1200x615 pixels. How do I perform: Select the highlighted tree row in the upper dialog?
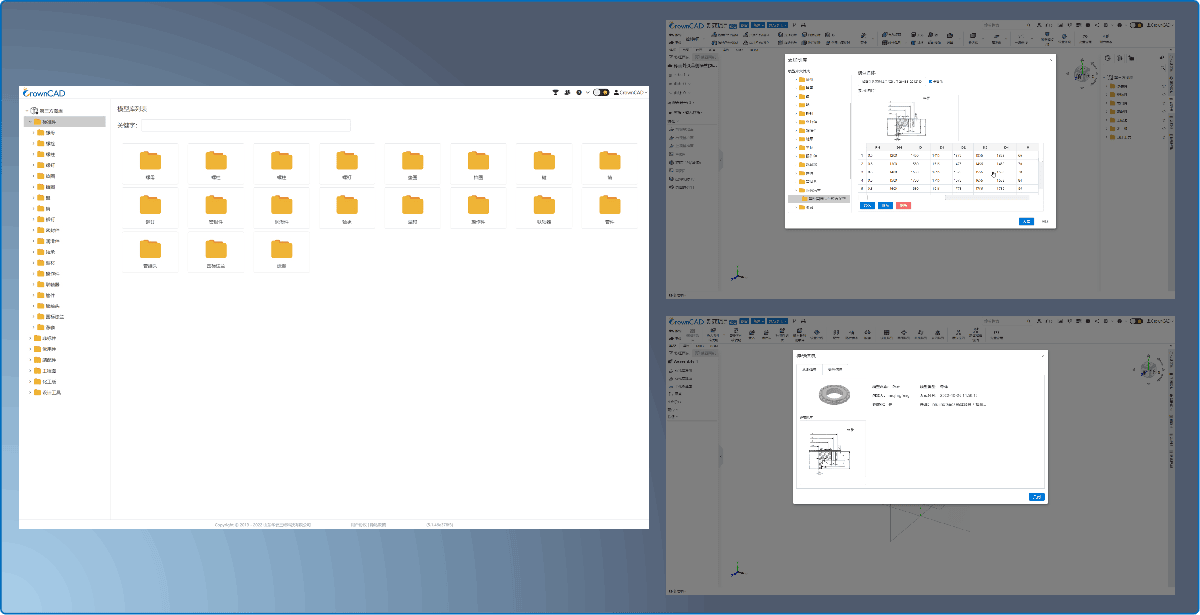(818, 198)
